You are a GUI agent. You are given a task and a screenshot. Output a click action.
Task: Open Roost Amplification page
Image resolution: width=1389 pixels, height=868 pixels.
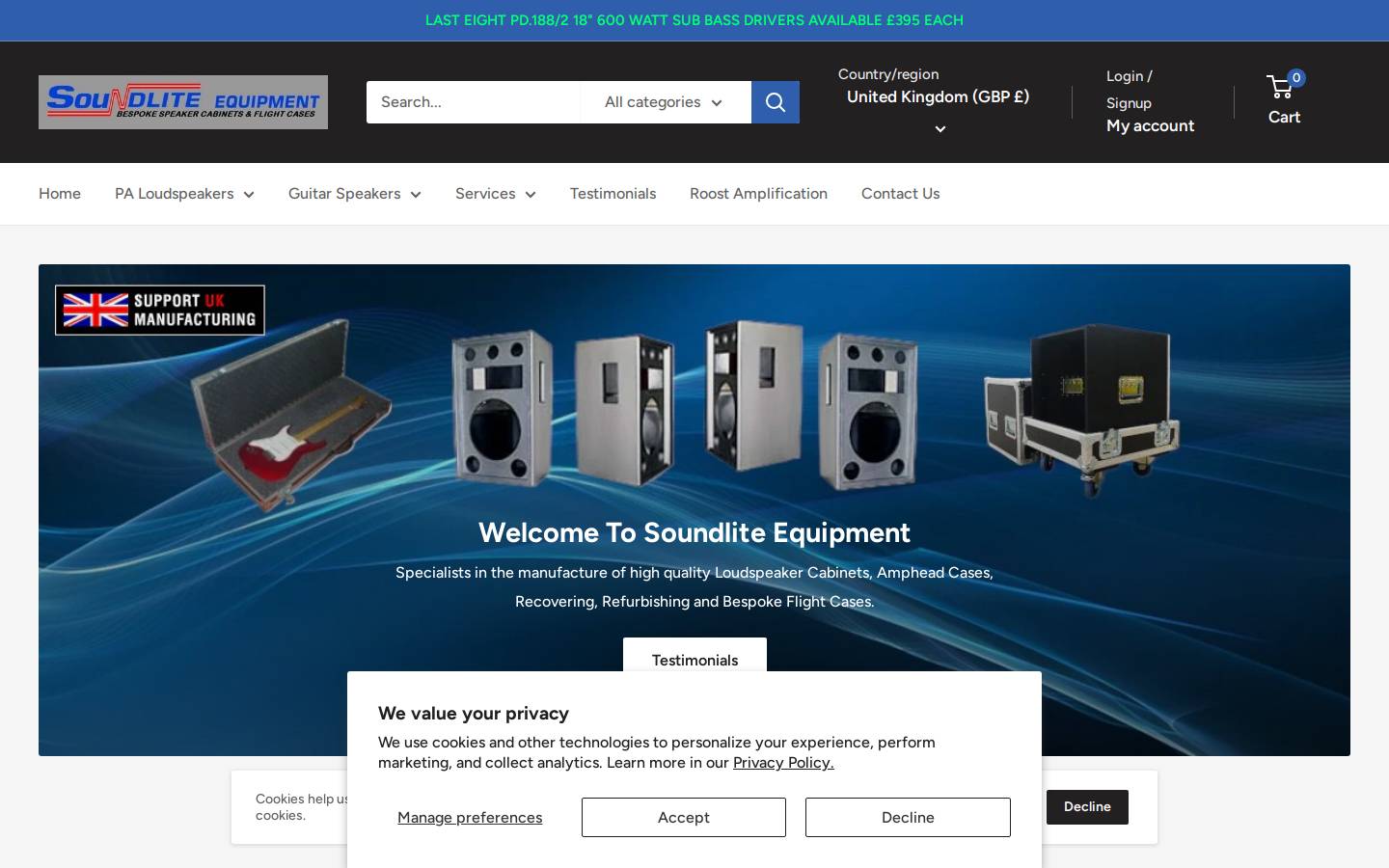pos(758,194)
